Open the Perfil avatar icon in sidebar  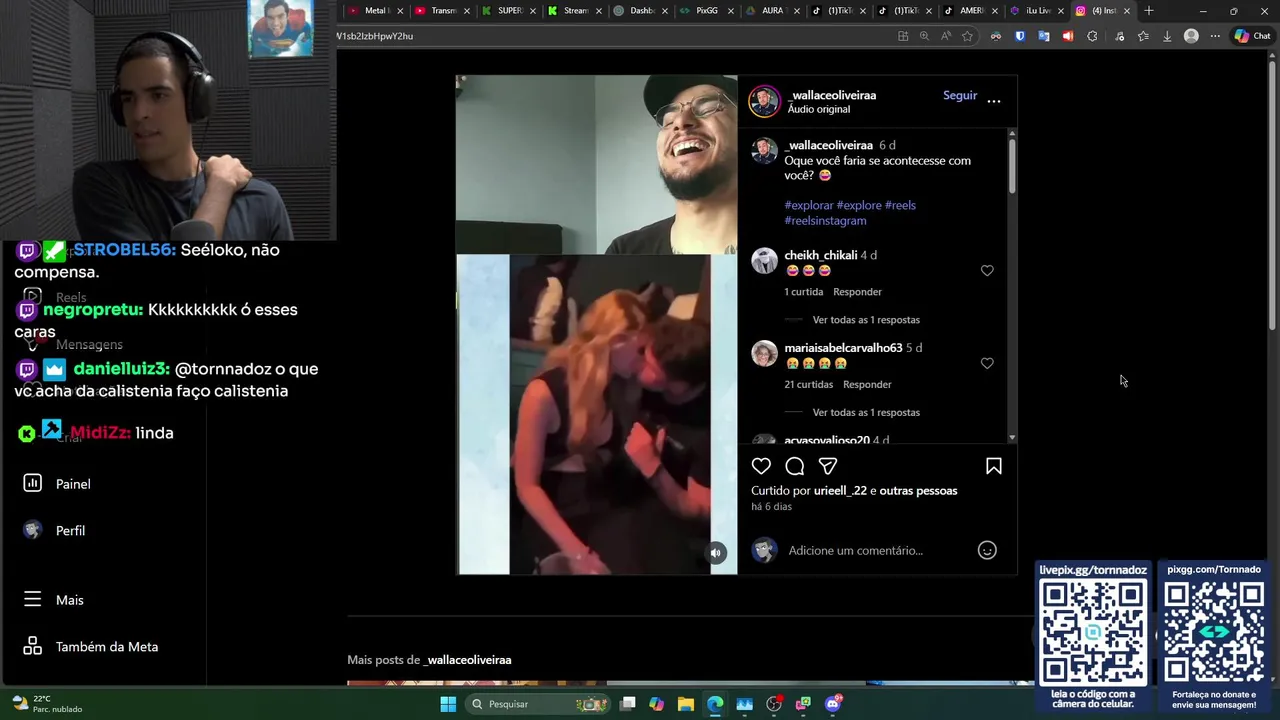pyautogui.click(x=32, y=530)
